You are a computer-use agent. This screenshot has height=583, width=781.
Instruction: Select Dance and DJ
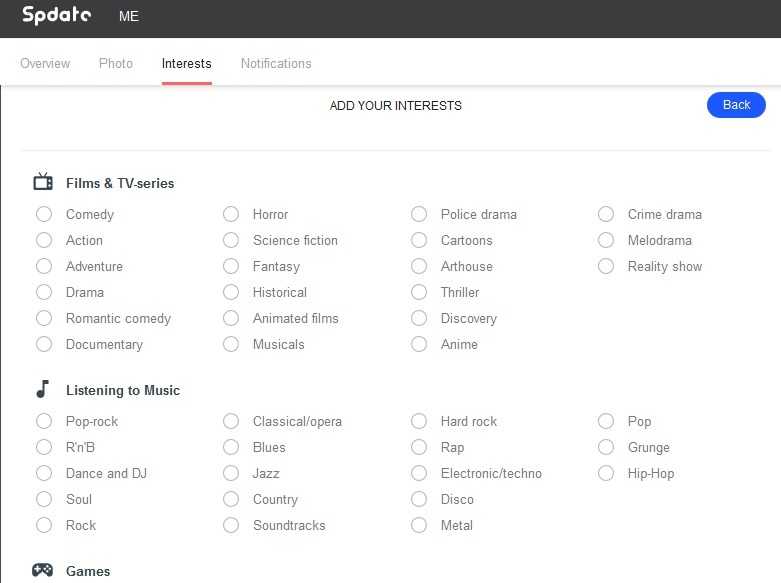(x=44, y=473)
